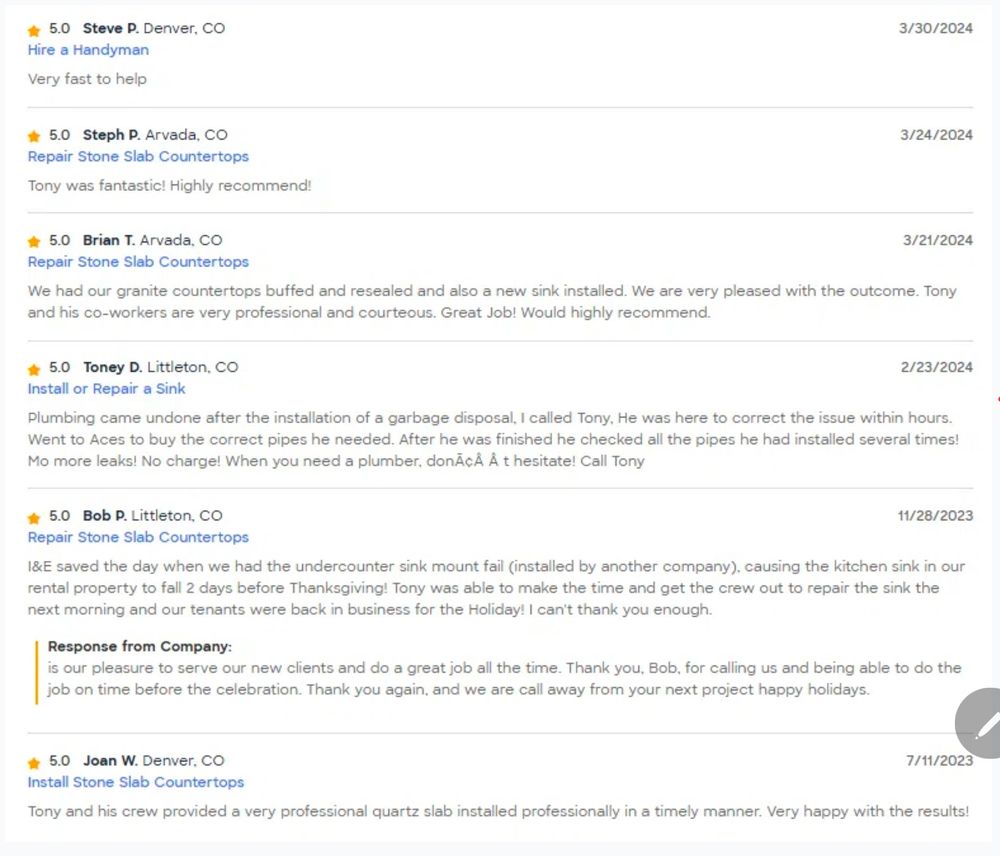This screenshot has width=1000, height=856.
Task: Click the star icon on Steph P.'s review
Action: click(34, 136)
